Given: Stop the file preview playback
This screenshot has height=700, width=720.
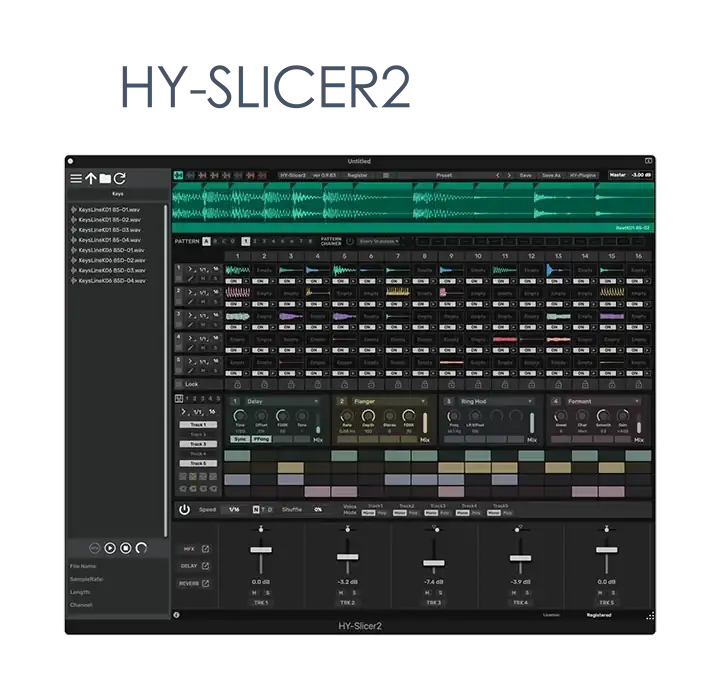Looking at the screenshot, I should 125,548.
